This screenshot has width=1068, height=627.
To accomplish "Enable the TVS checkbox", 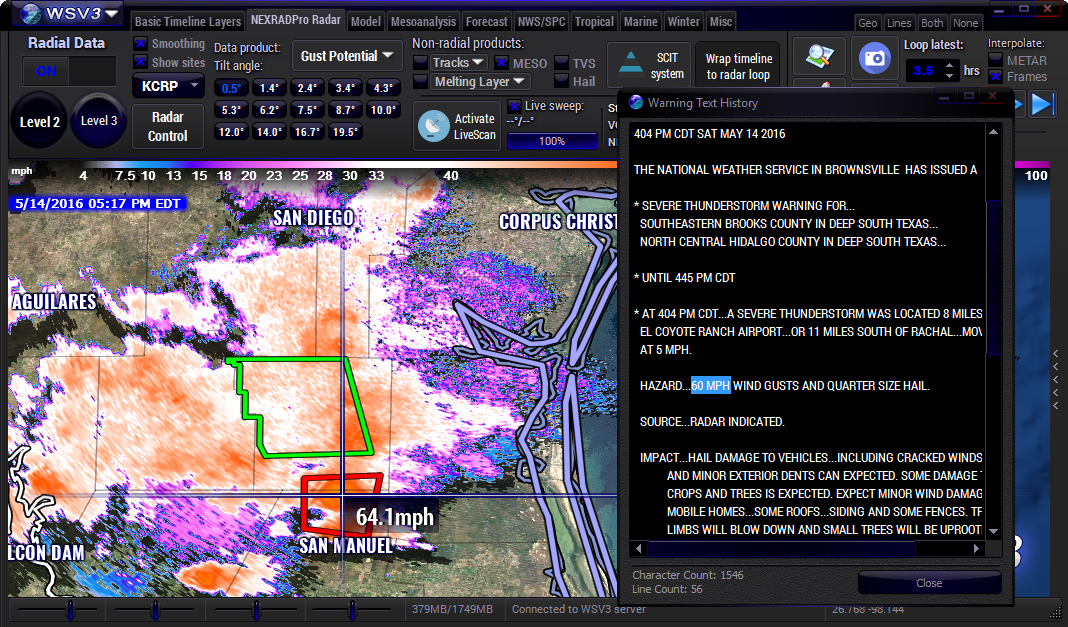I will tap(561, 63).
